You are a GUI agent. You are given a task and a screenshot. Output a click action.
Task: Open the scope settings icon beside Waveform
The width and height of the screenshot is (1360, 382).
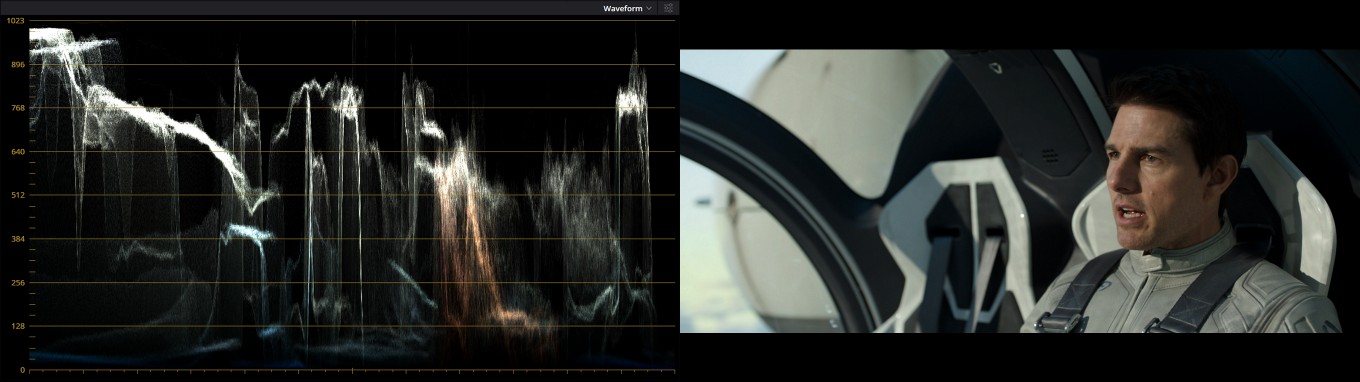pos(669,8)
